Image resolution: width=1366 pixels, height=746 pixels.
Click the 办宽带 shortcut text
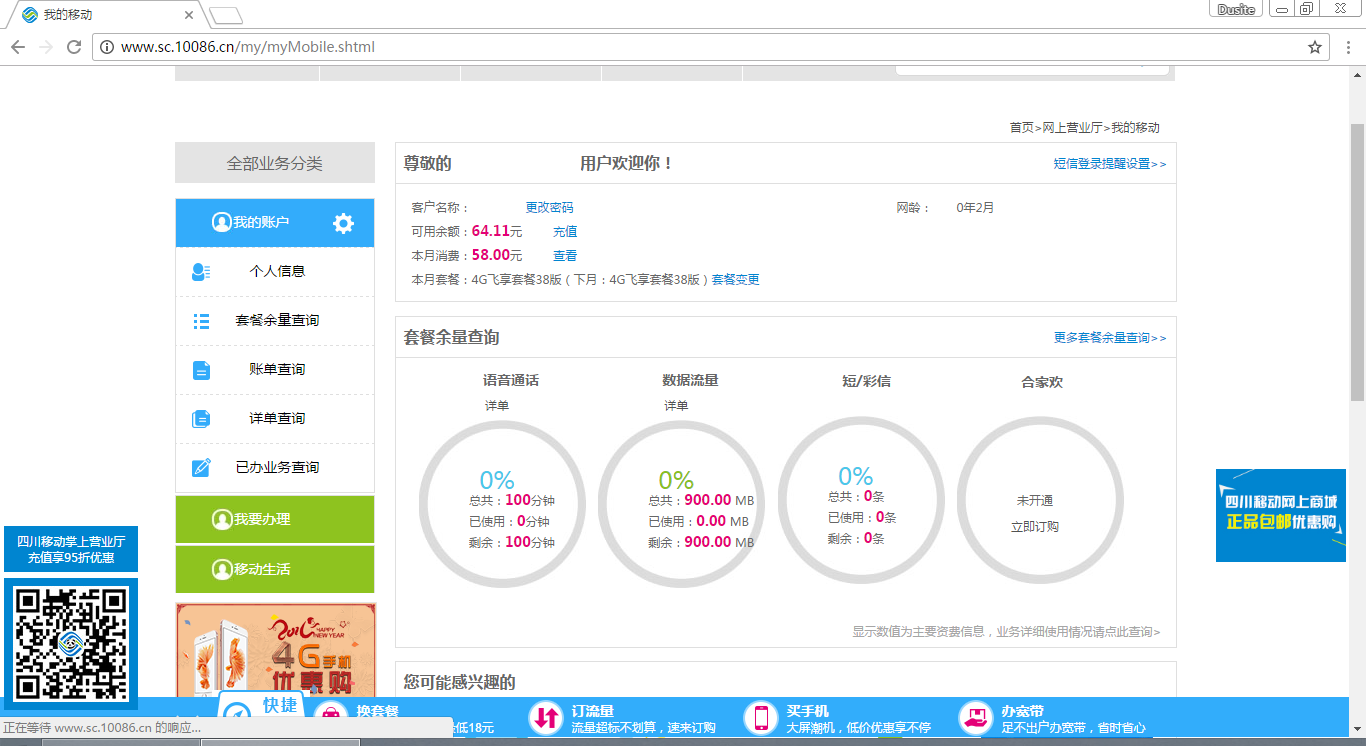pyautogui.click(x=1023, y=711)
